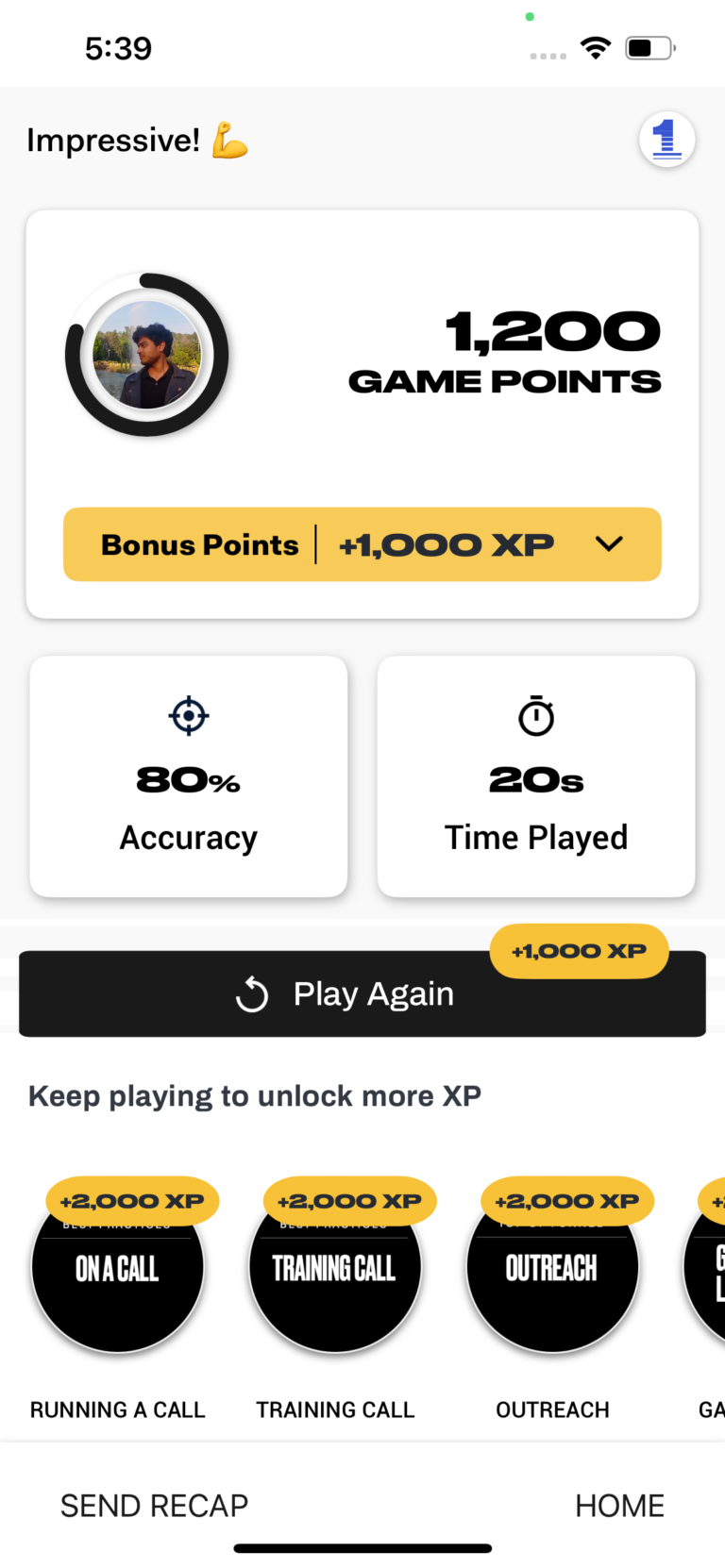Viewport: 725px width, 1568px height.
Task: Tap the replay arrow icon
Action: 252,994
